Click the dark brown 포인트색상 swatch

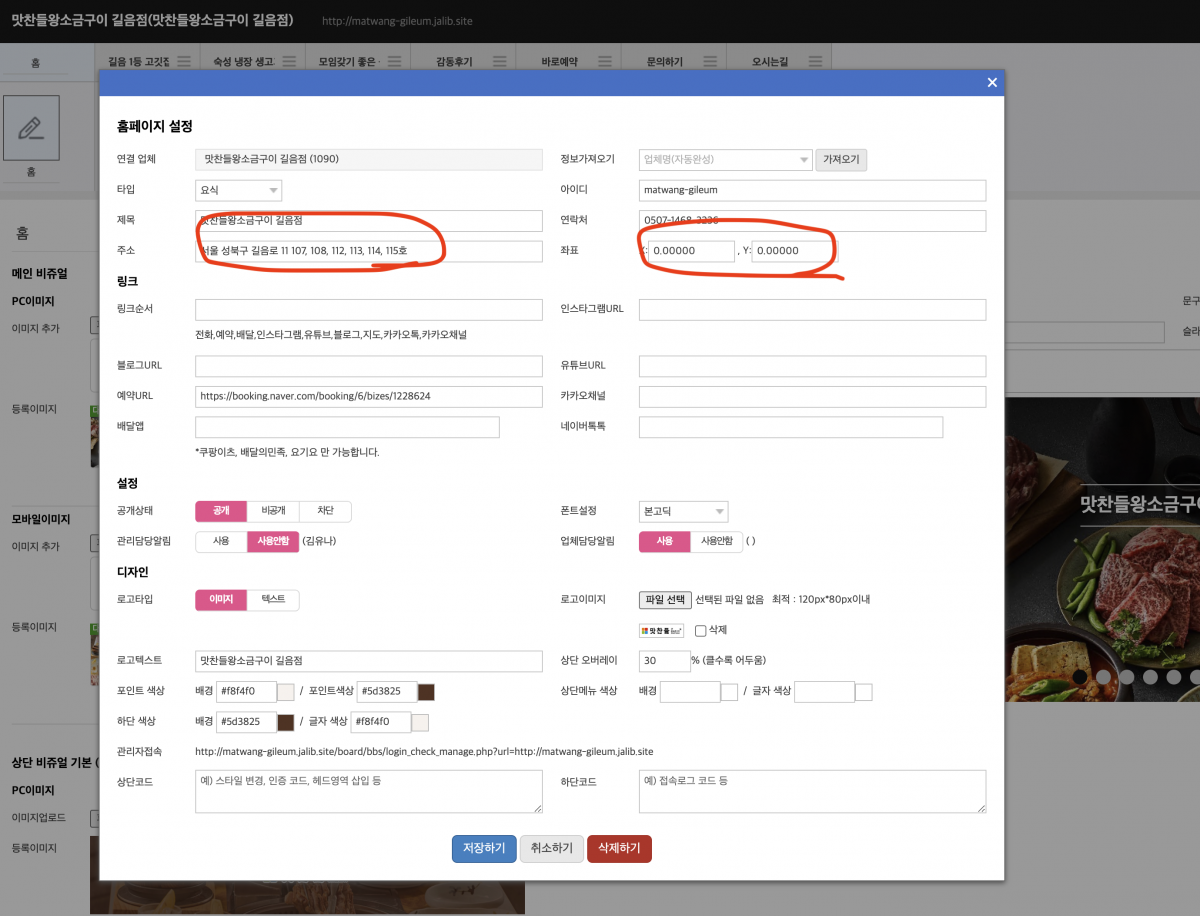tap(426, 692)
